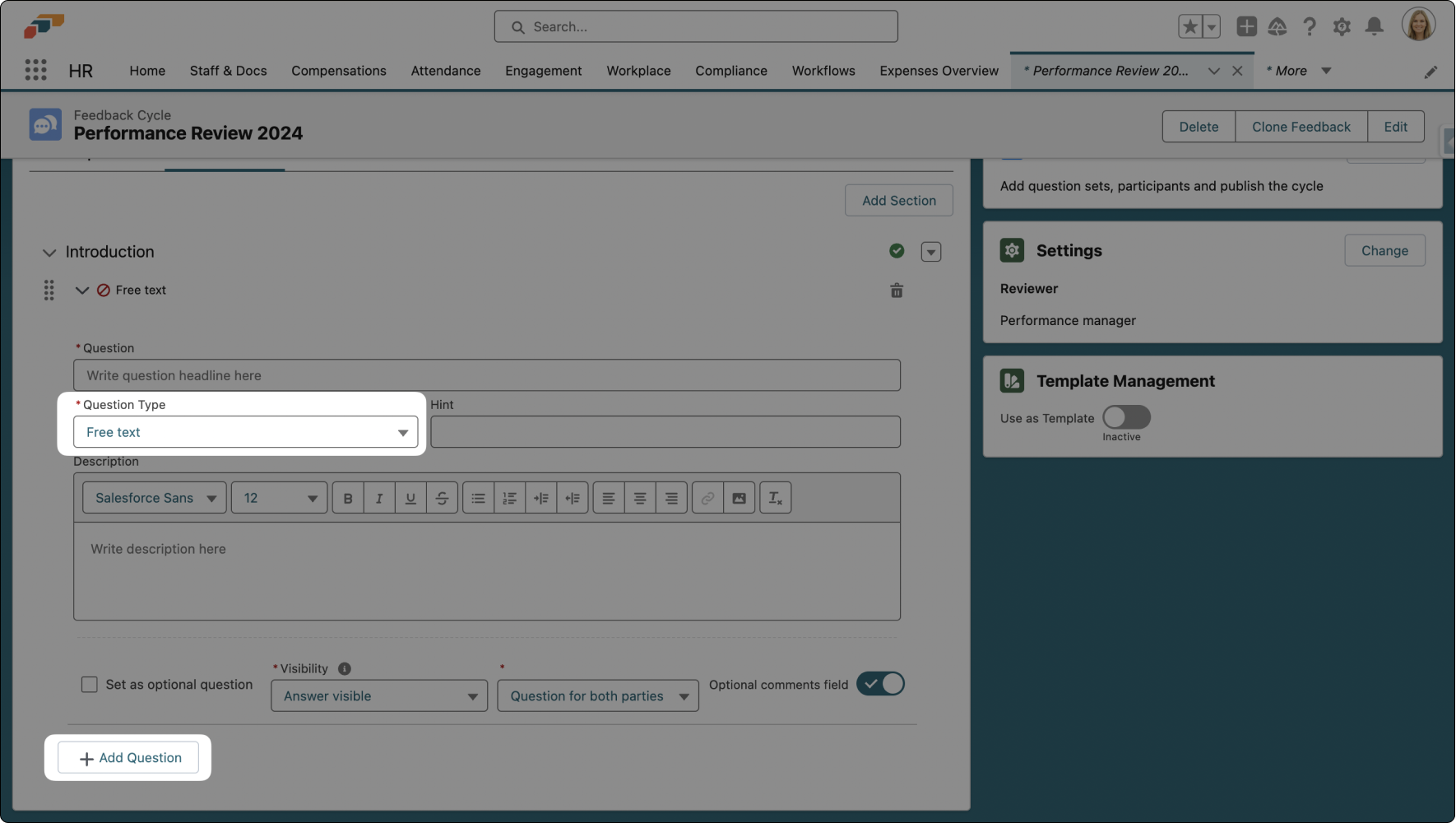This screenshot has height=823, width=1456.
Task: Apply strikethrough text formatting
Action: click(442, 498)
